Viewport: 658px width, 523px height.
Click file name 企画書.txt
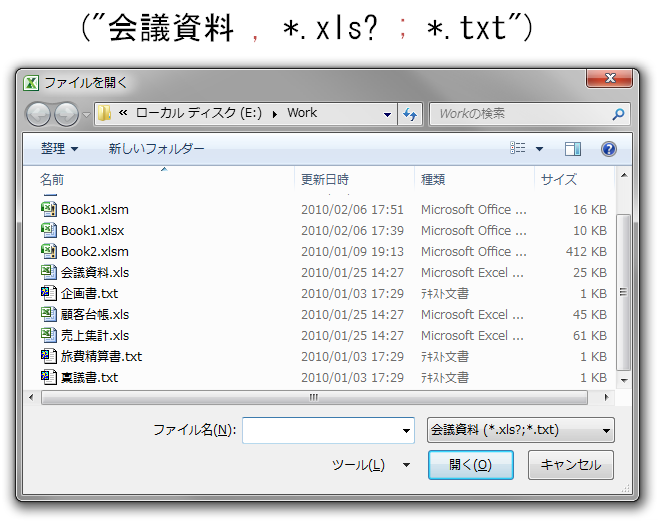click(89, 293)
